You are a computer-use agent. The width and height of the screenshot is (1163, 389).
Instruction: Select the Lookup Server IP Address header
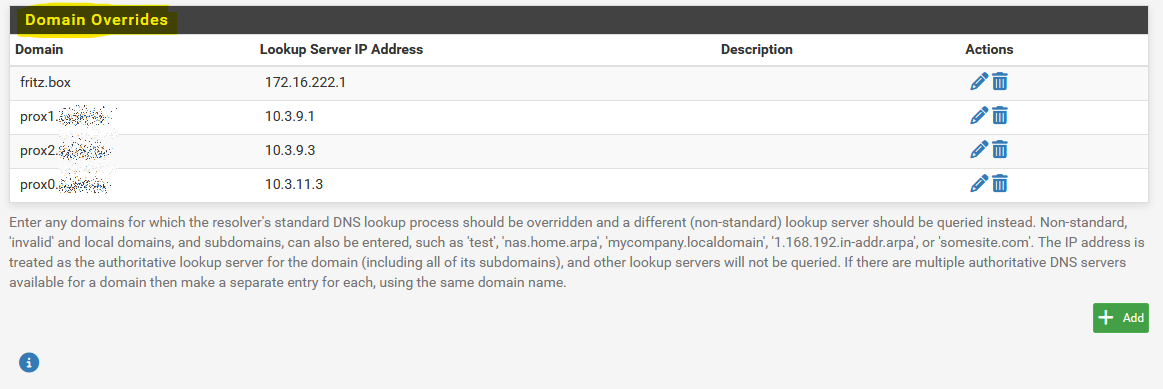[341, 50]
